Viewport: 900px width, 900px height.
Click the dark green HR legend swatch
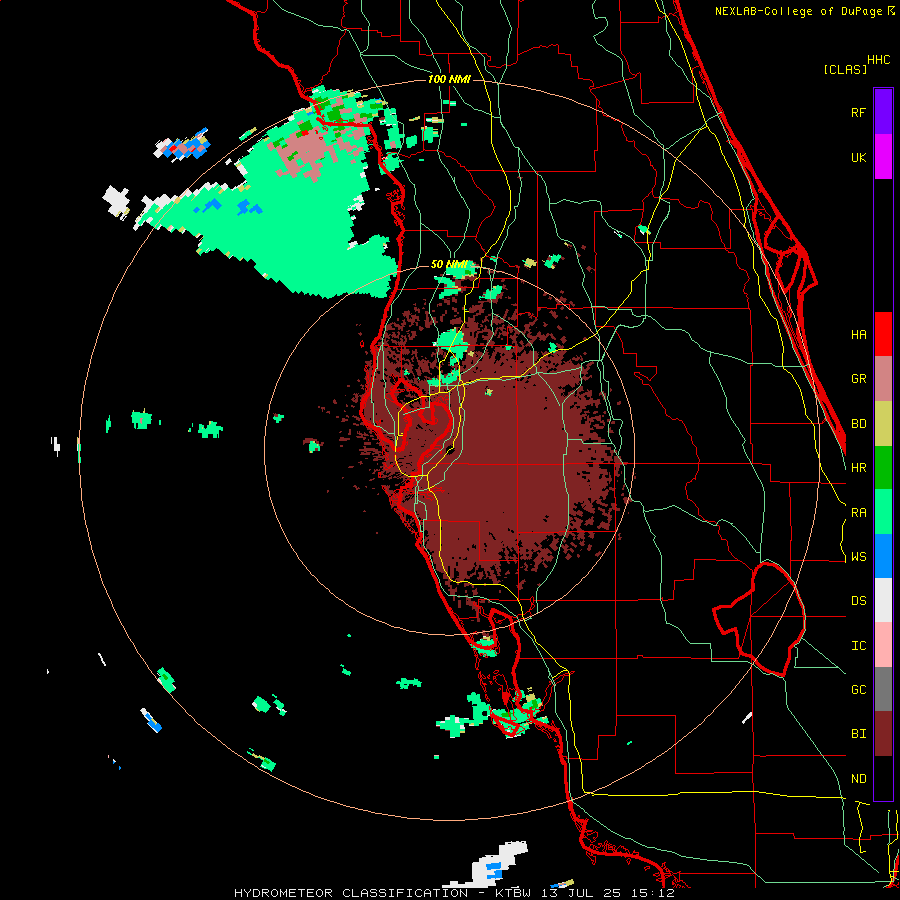pyautogui.click(x=883, y=468)
